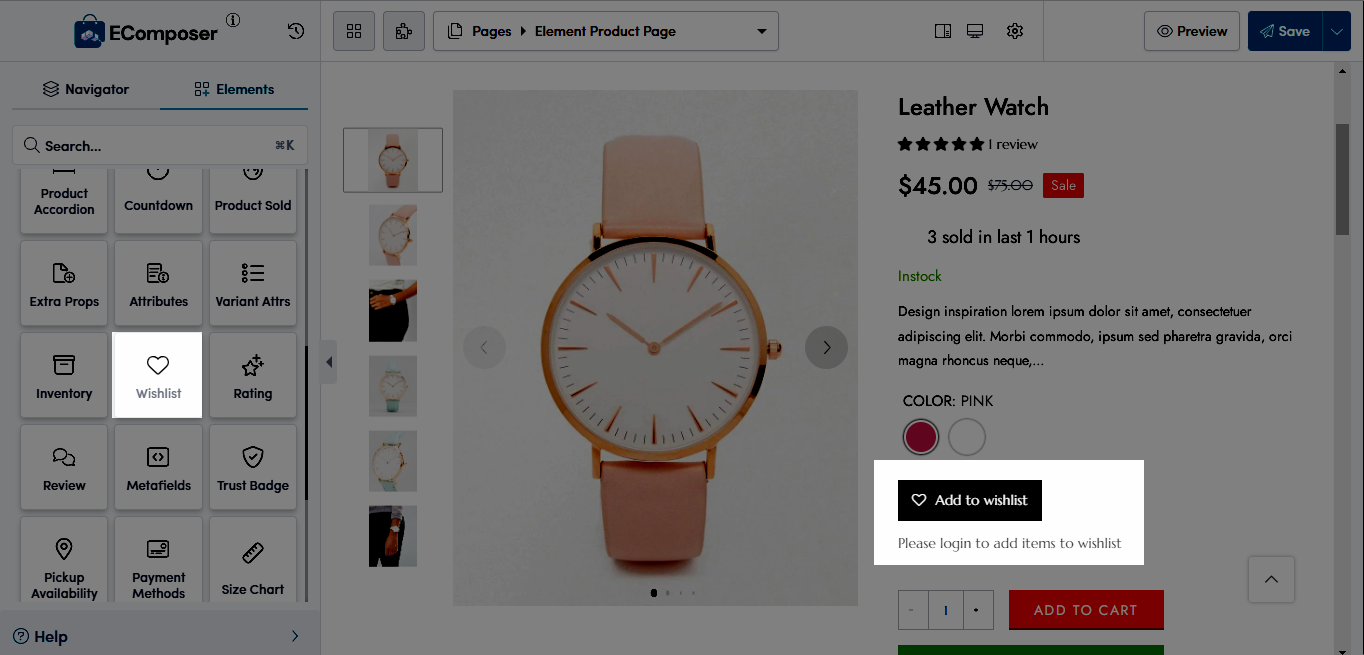Select the second watch thumbnail
1364x655 pixels.
(393, 235)
